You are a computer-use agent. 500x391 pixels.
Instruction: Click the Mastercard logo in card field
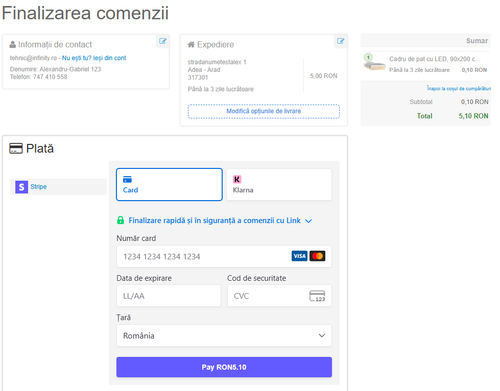tap(317, 256)
